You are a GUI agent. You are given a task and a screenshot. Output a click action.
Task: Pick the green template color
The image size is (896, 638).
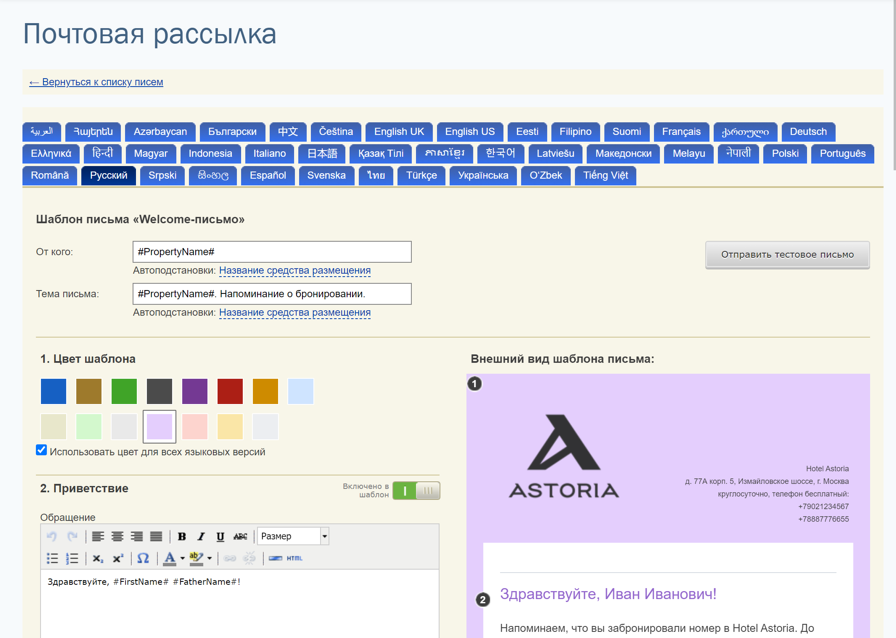click(124, 392)
